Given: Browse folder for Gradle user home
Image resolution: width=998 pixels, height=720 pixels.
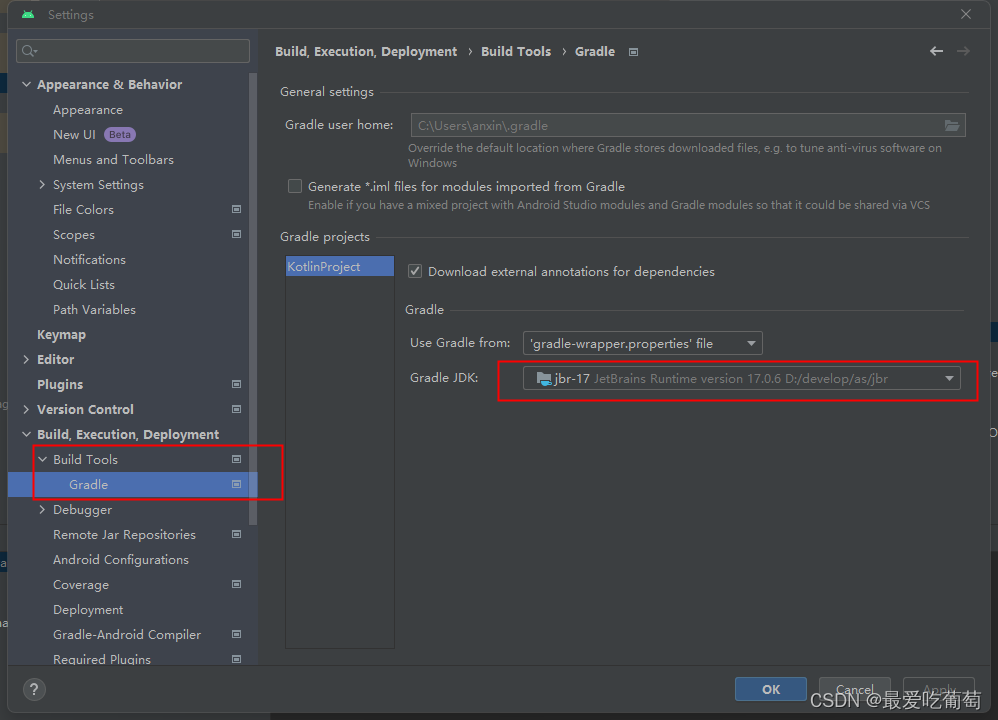Looking at the screenshot, I should (x=952, y=125).
